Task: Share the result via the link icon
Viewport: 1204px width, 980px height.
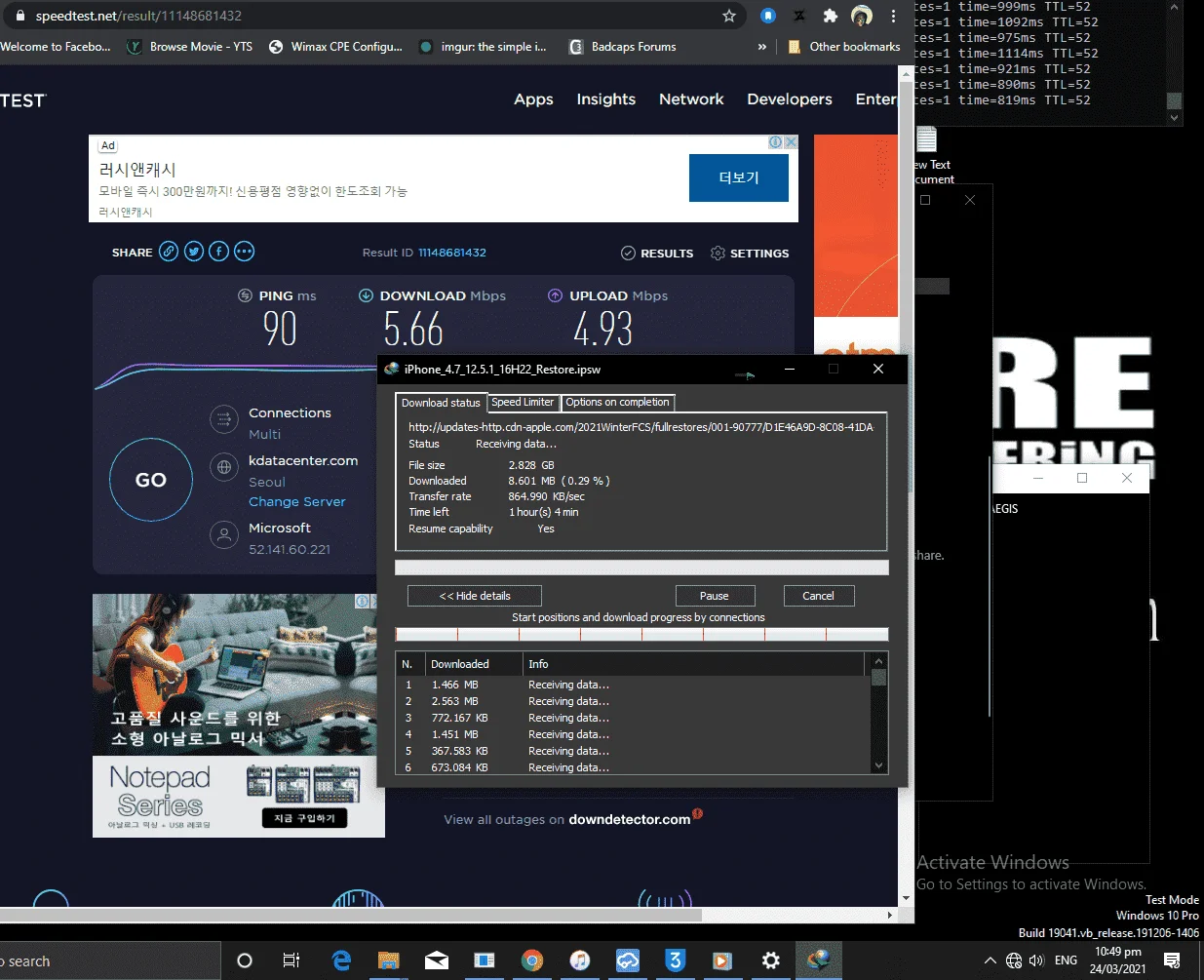Action: pos(169,252)
